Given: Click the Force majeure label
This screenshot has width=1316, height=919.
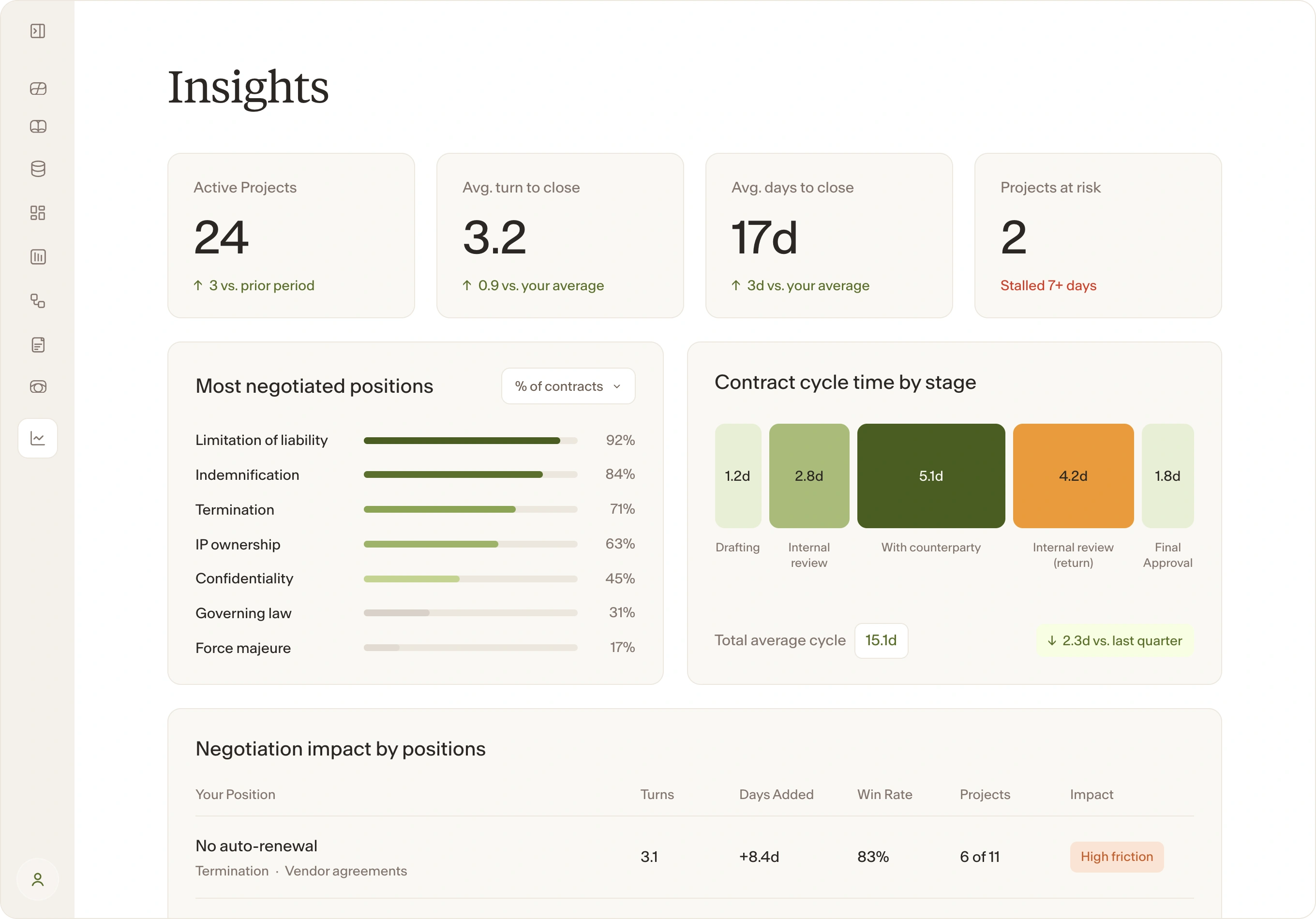Looking at the screenshot, I should 243,648.
